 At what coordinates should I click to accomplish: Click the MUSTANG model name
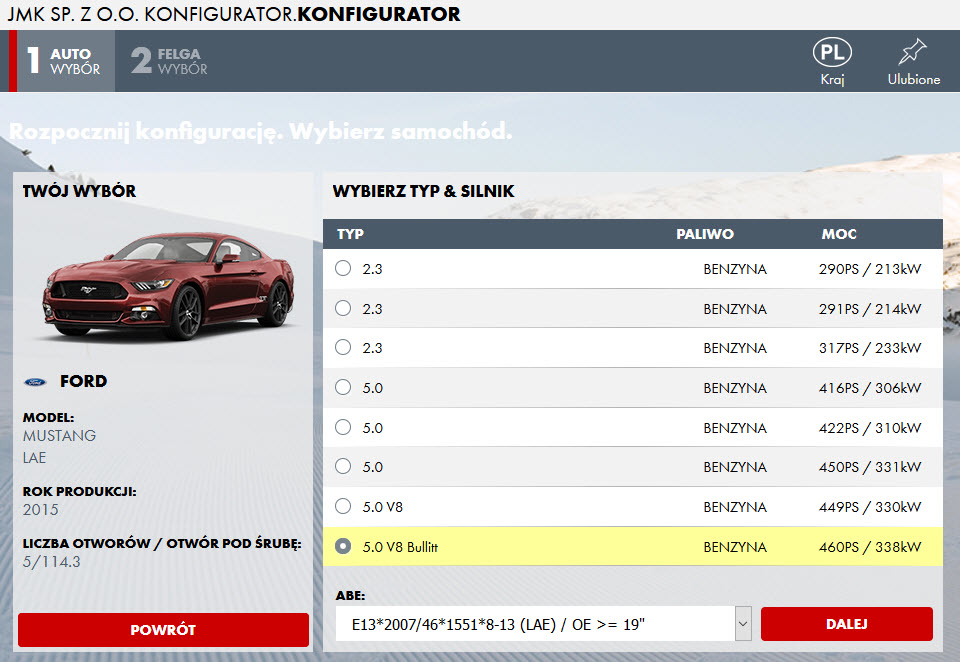59,435
